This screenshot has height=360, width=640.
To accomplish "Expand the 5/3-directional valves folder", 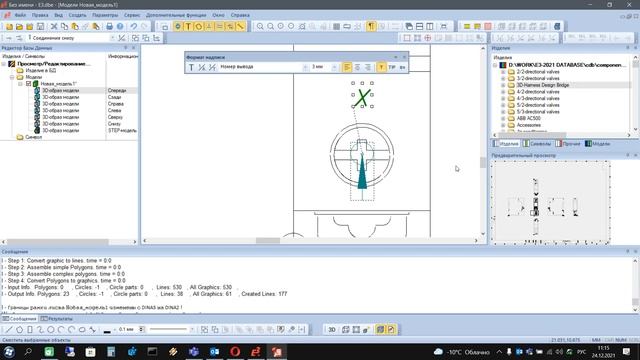I will coord(503,112).
